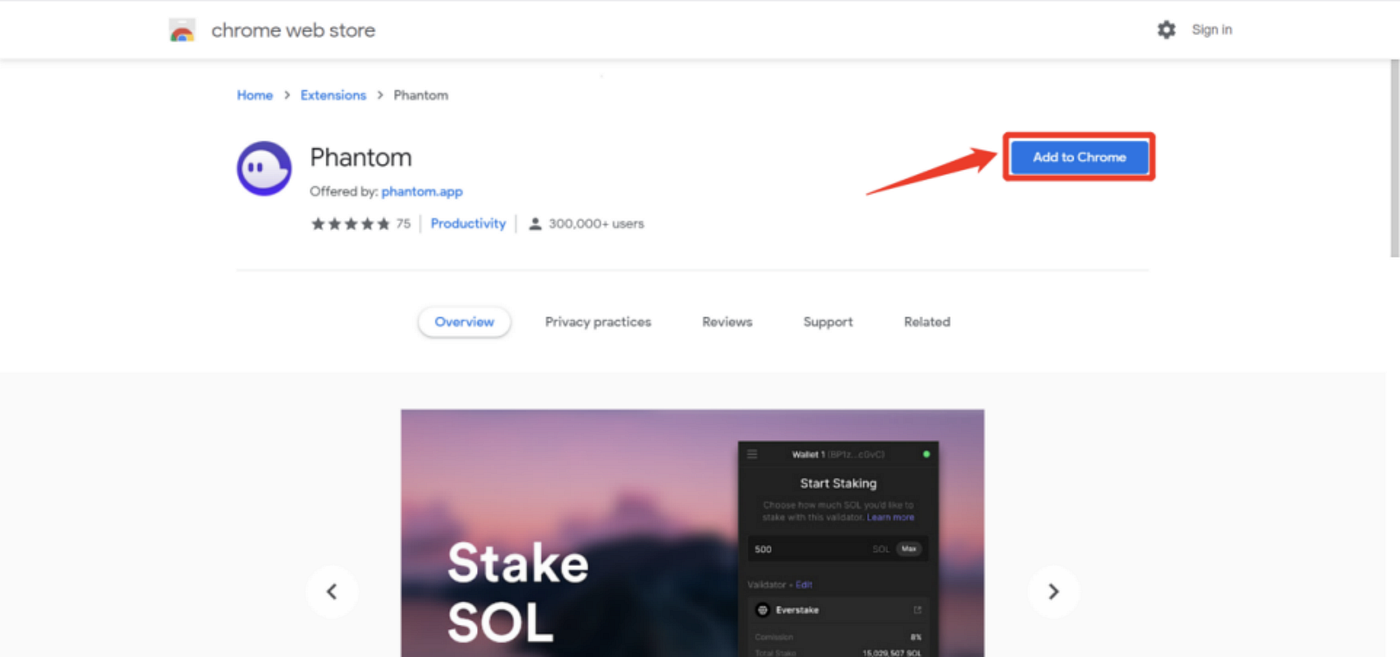Open the Support tab

pyautogui.click(x=828, y=322)
